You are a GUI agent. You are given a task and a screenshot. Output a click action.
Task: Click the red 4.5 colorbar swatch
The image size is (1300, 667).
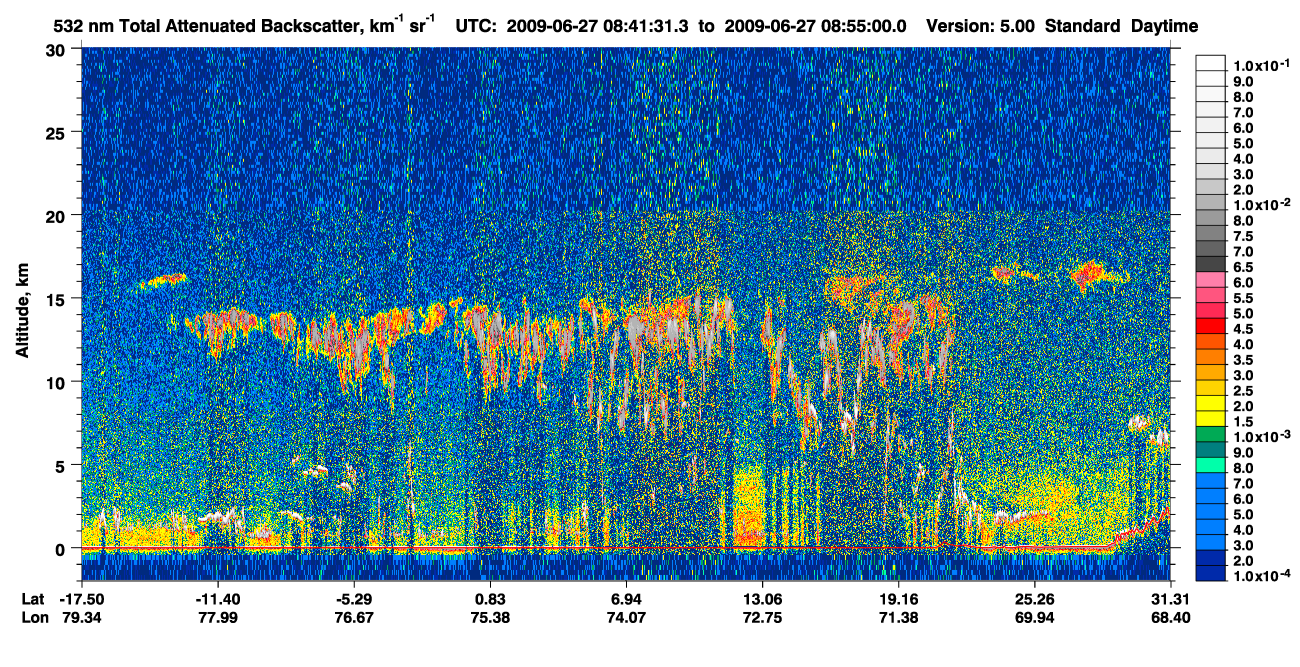pos(1210,327)
